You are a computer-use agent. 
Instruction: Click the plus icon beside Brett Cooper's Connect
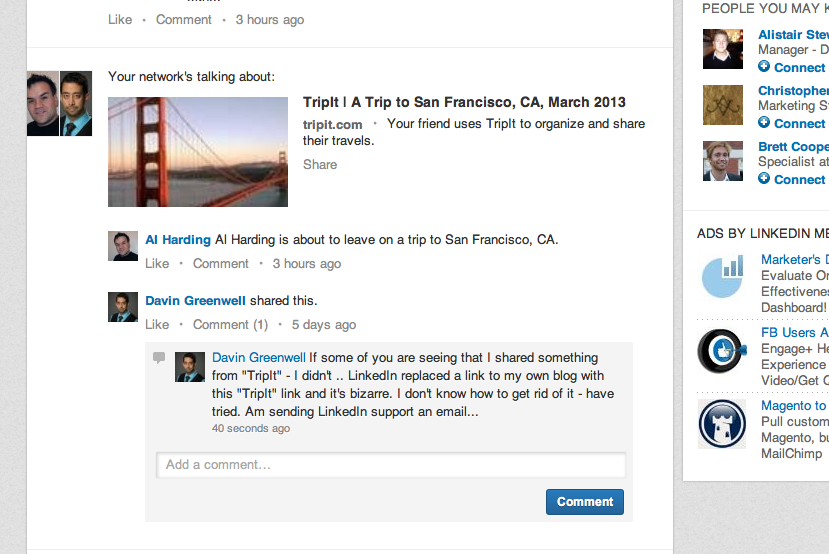763,178
